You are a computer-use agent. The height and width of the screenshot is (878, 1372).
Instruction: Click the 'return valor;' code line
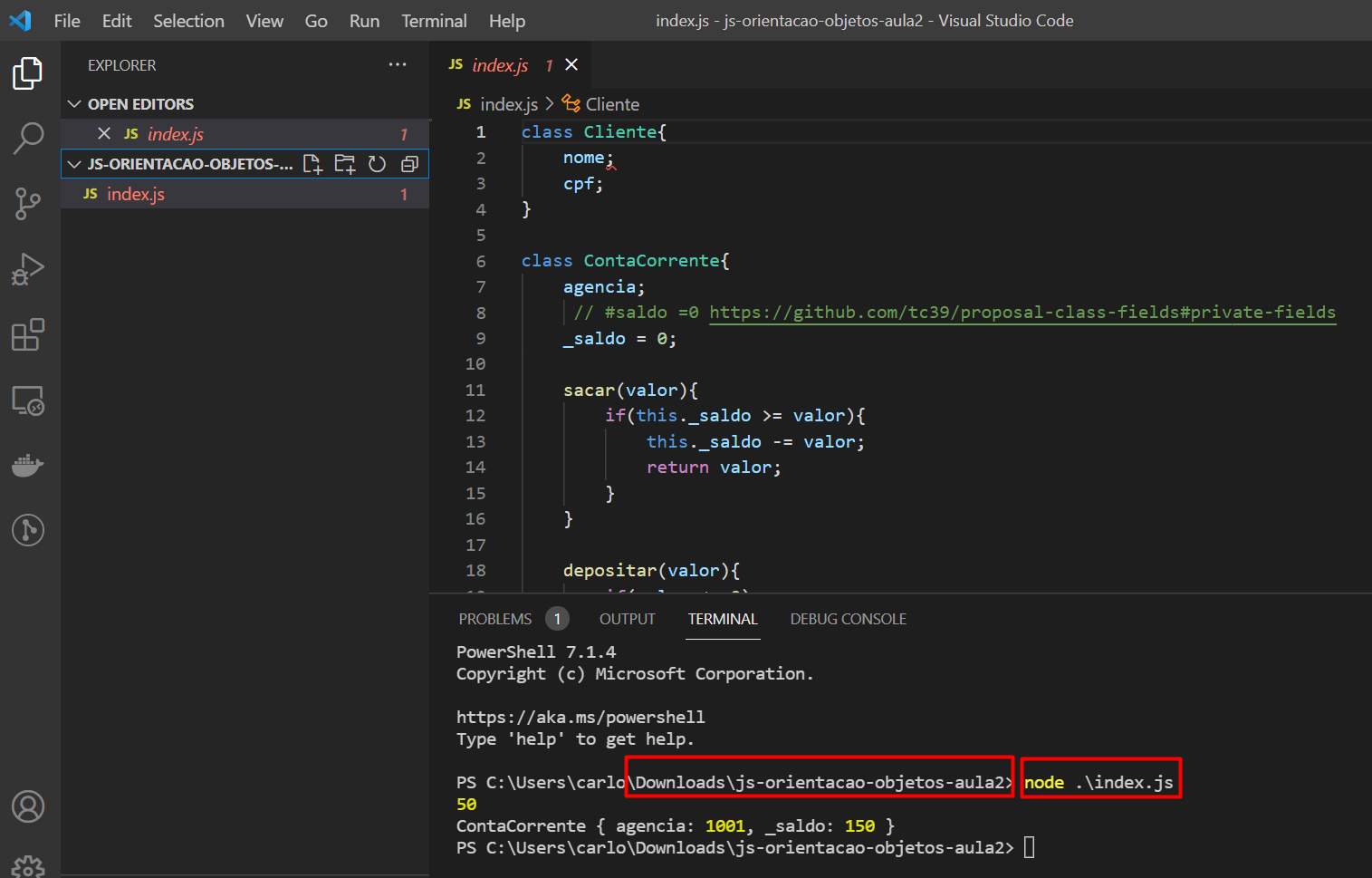tap(714, 468)
